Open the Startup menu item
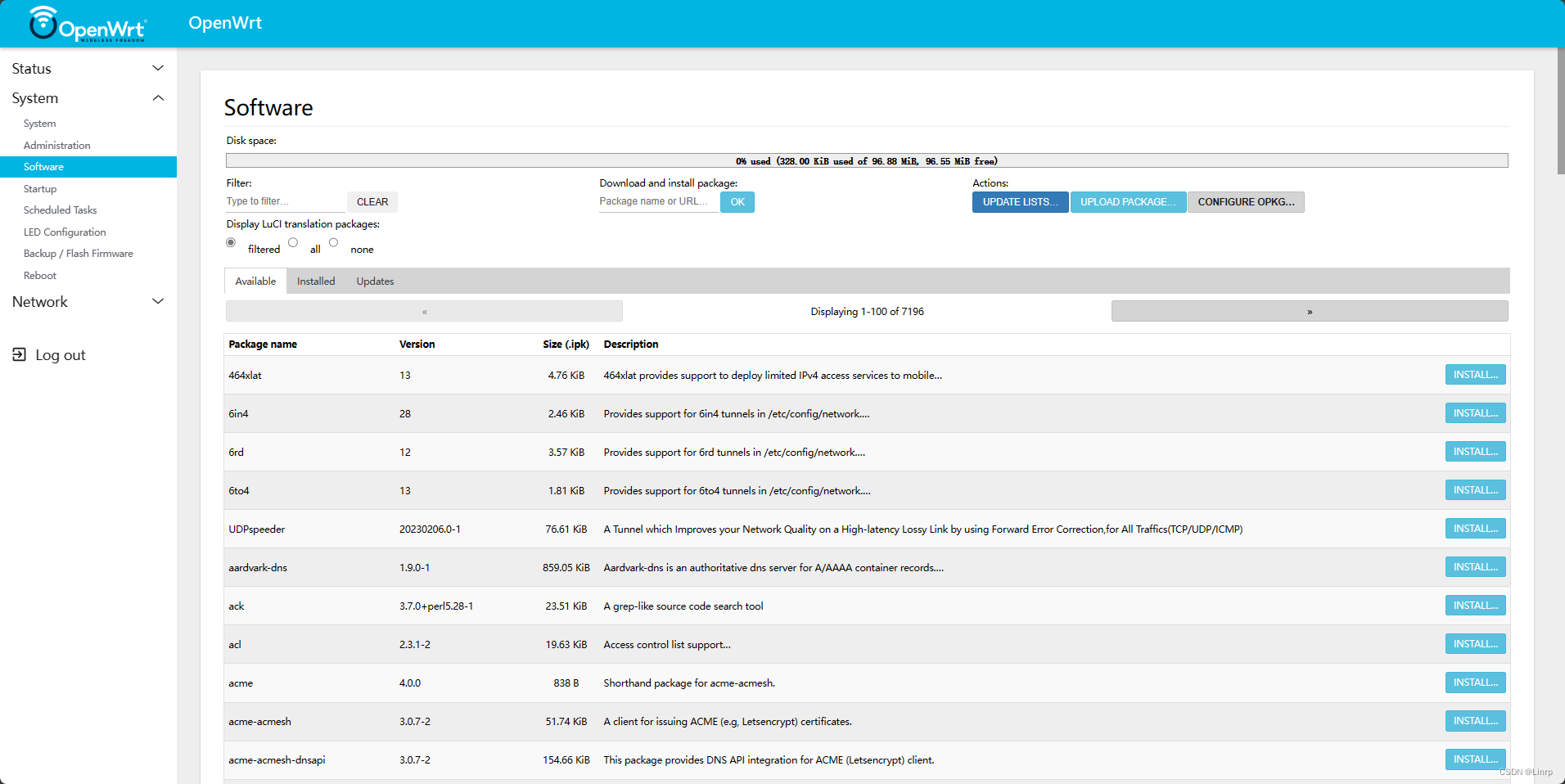Viewport: 1565px width, 784px height. [x=40, y=188]
